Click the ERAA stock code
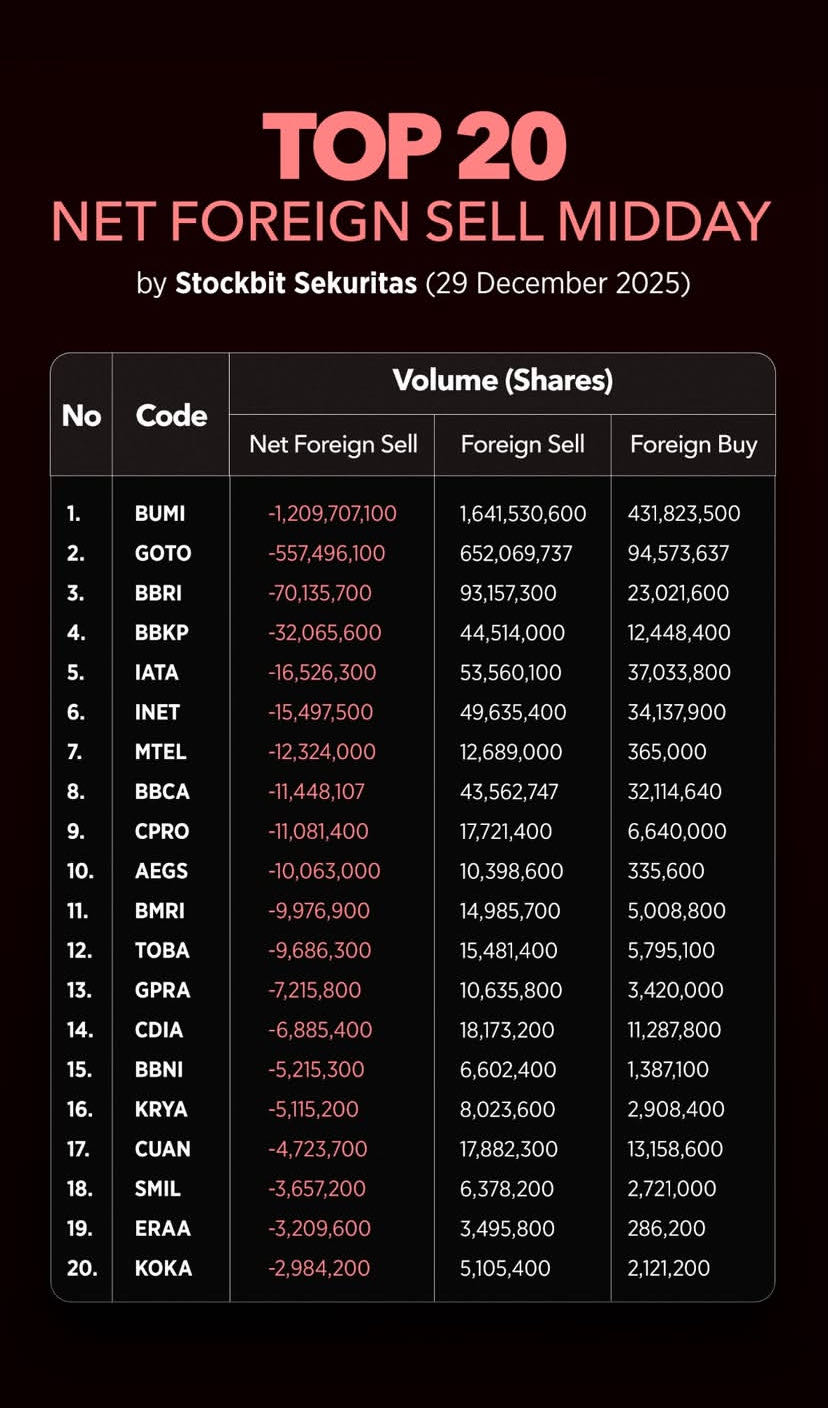The height and width of the screenshot is (1408, 828). 162,1229
